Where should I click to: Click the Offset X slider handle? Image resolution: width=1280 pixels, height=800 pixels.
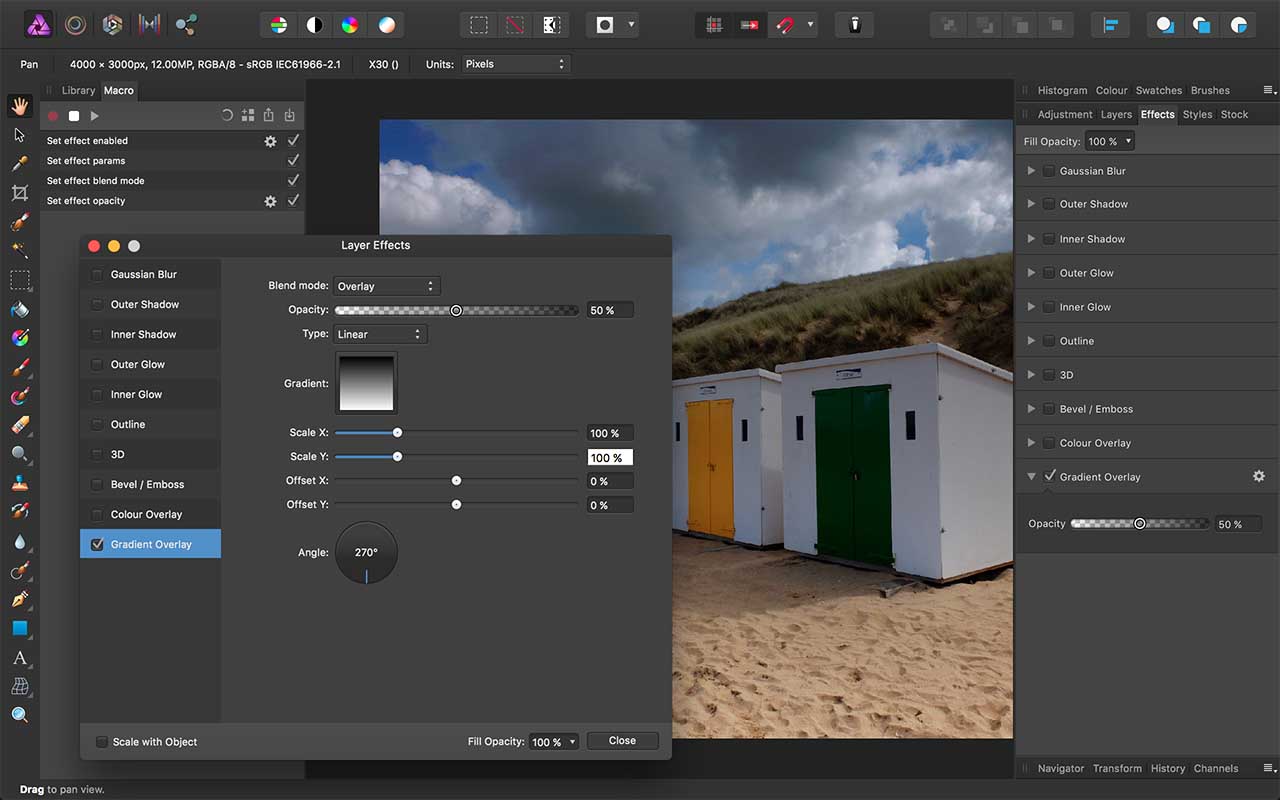[456, 481]
